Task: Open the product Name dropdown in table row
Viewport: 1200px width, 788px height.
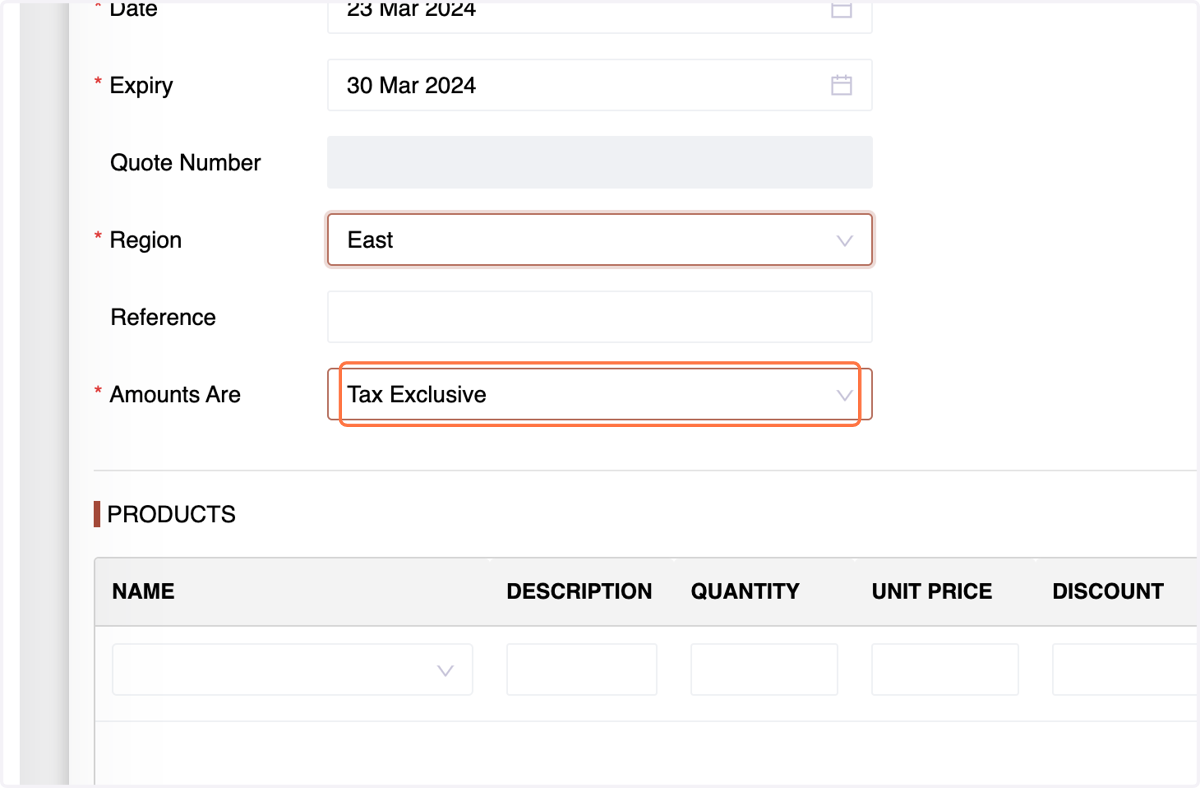Action: (x=292, y=669)
